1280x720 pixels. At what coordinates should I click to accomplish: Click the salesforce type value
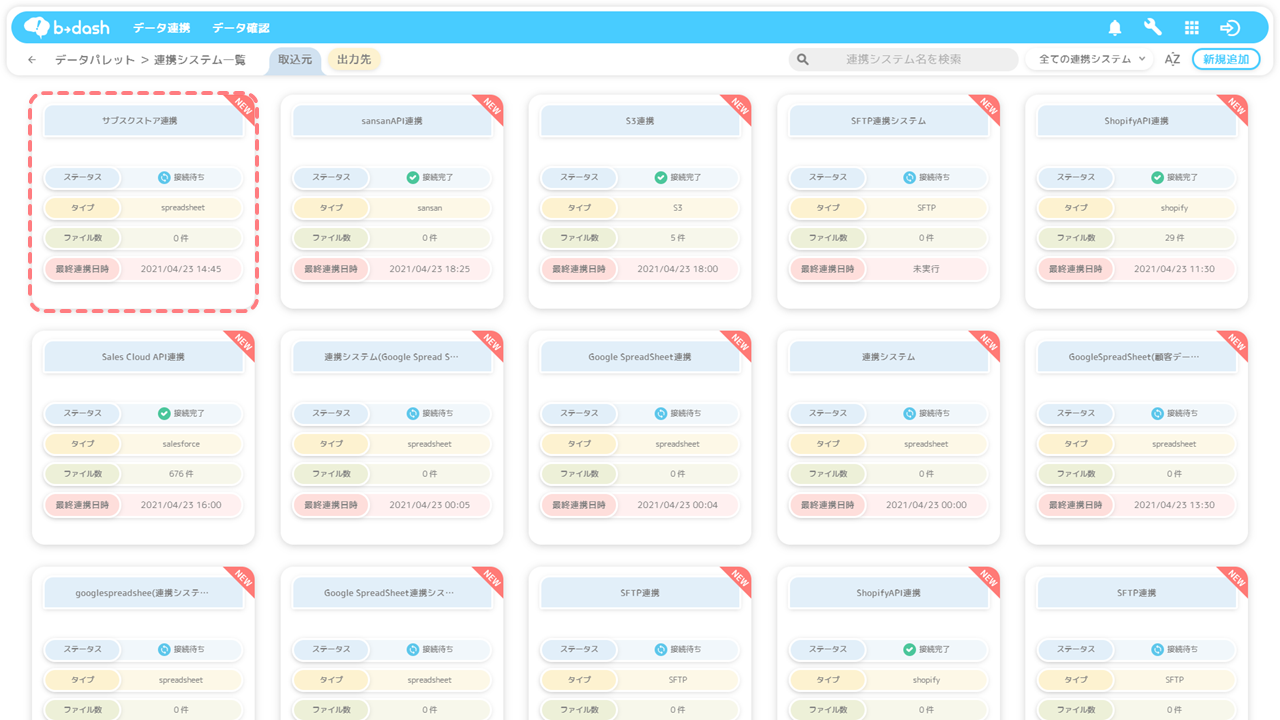[x=181, y=444]
